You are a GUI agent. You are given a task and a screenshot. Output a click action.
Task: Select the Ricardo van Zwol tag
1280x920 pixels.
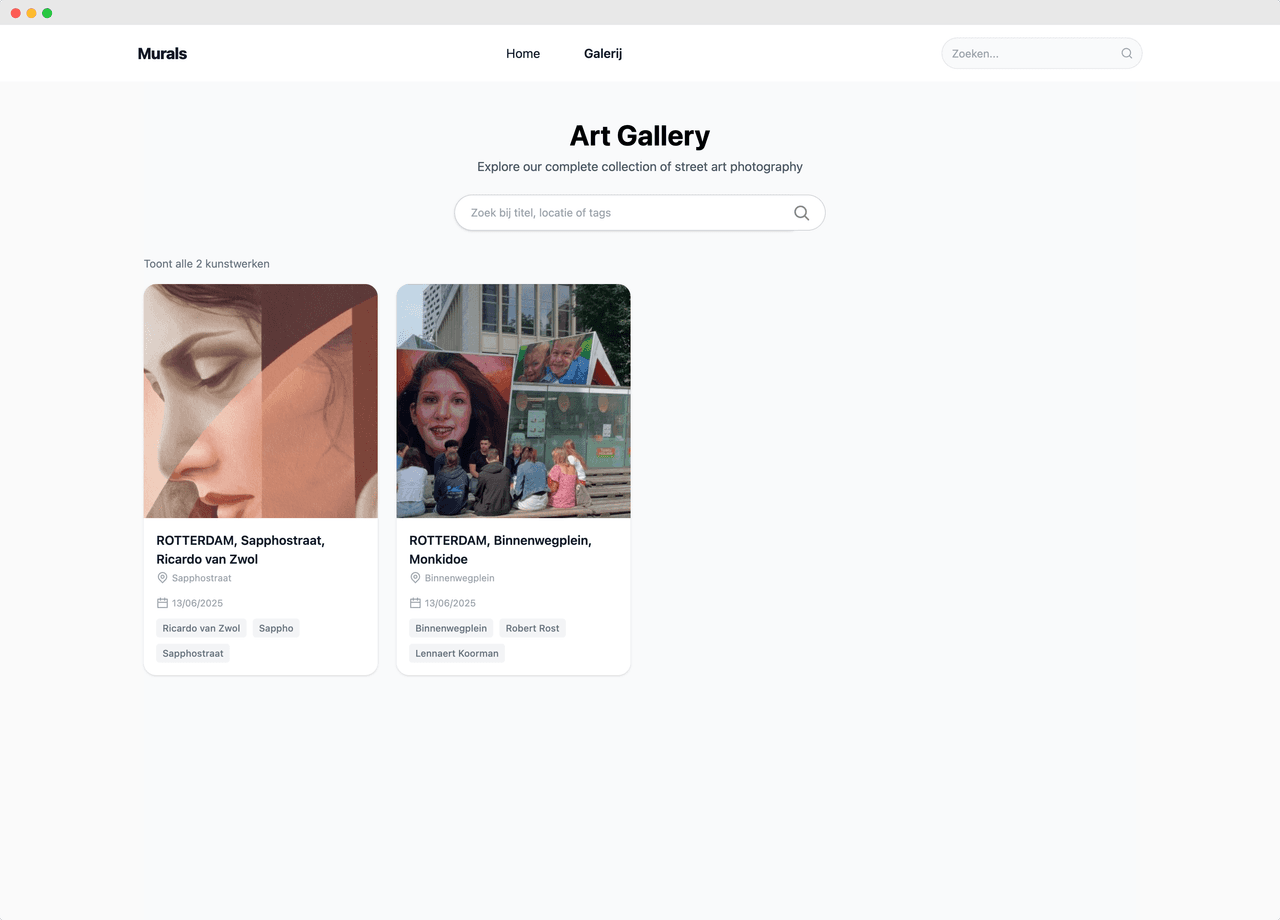click(x=201, y=628)
